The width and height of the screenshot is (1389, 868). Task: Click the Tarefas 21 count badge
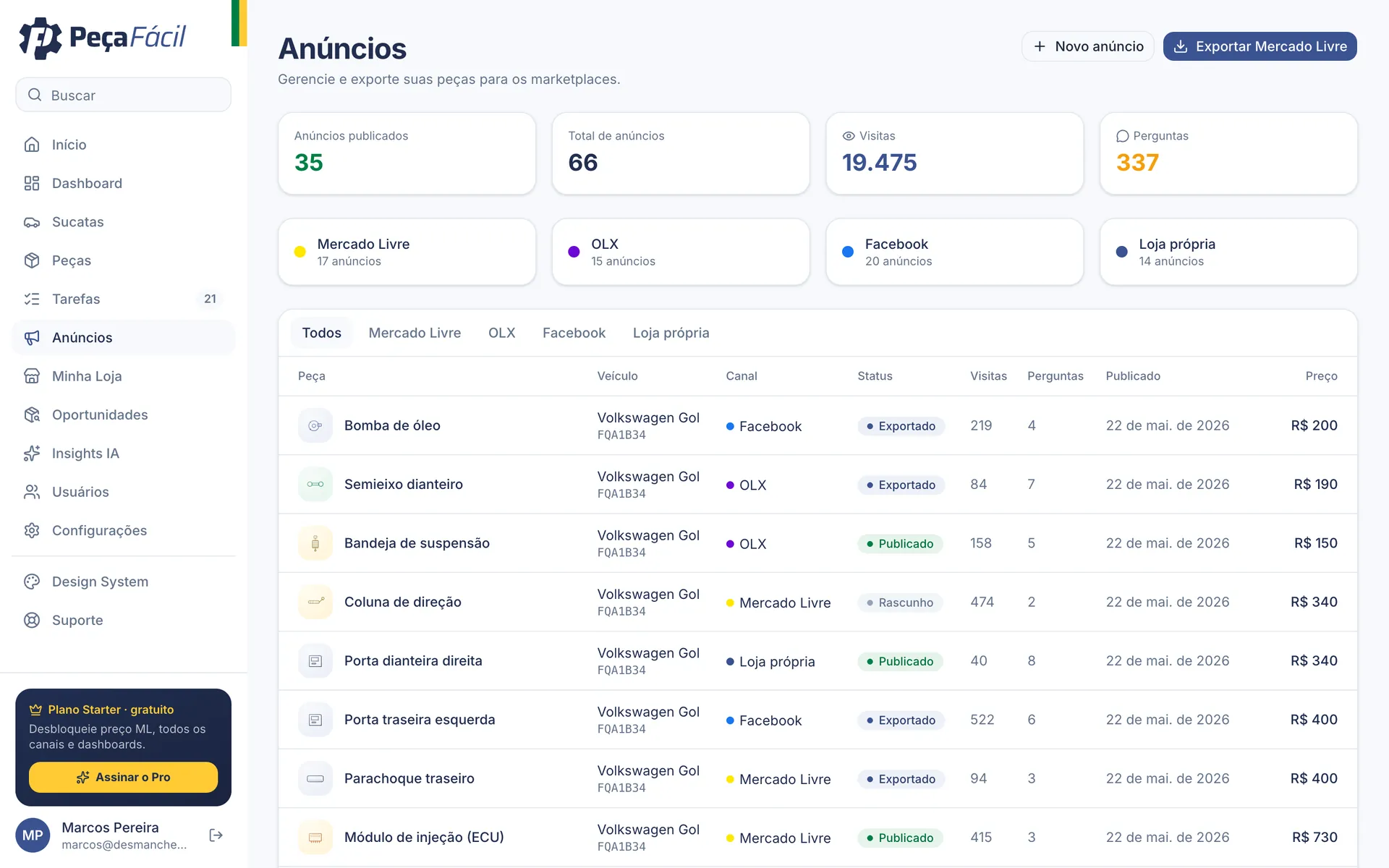click(210, 299)
